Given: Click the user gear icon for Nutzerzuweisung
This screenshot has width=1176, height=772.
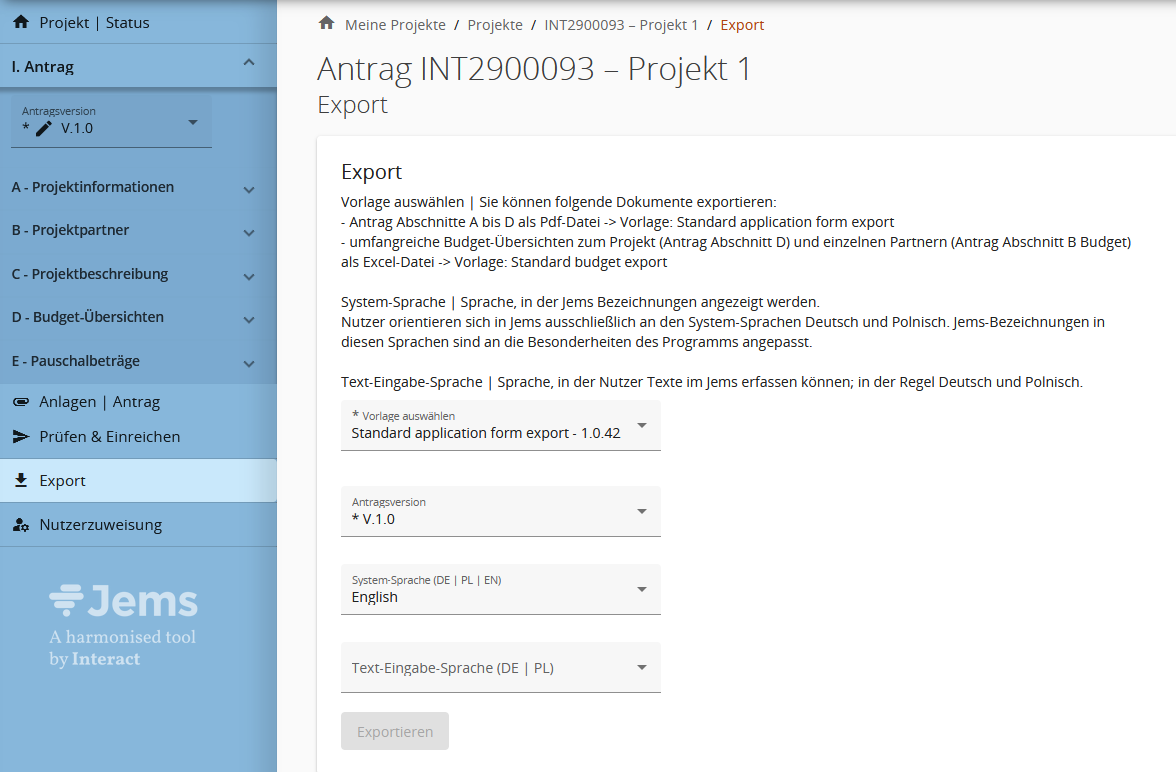Looking at the screenshot, I should pyautogui.click(x=20, y=525).
